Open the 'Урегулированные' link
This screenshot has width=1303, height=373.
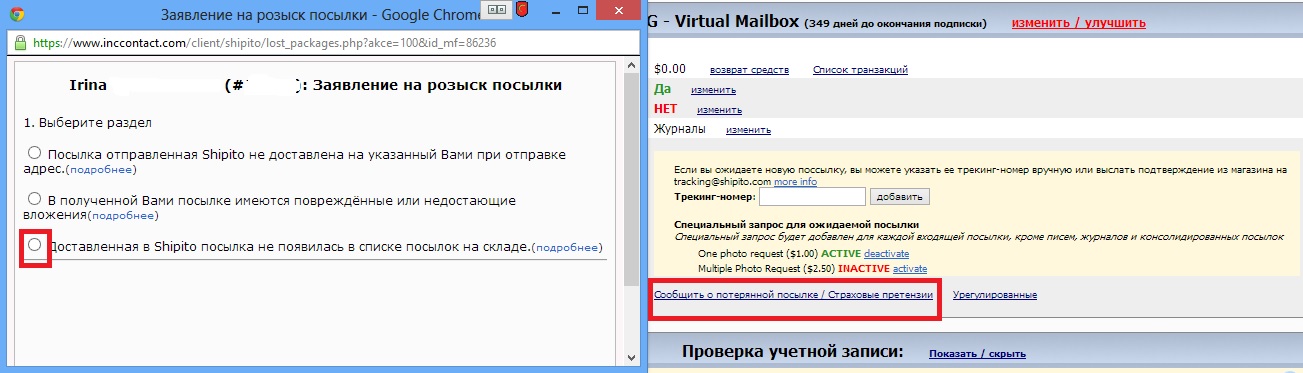(995, 295)
